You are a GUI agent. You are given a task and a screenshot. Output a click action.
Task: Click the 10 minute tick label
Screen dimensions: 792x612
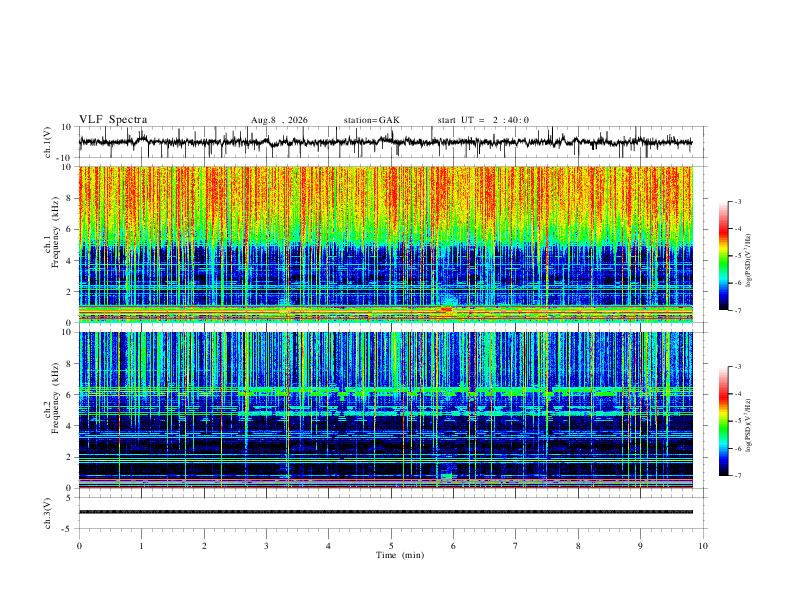(703, 546)
